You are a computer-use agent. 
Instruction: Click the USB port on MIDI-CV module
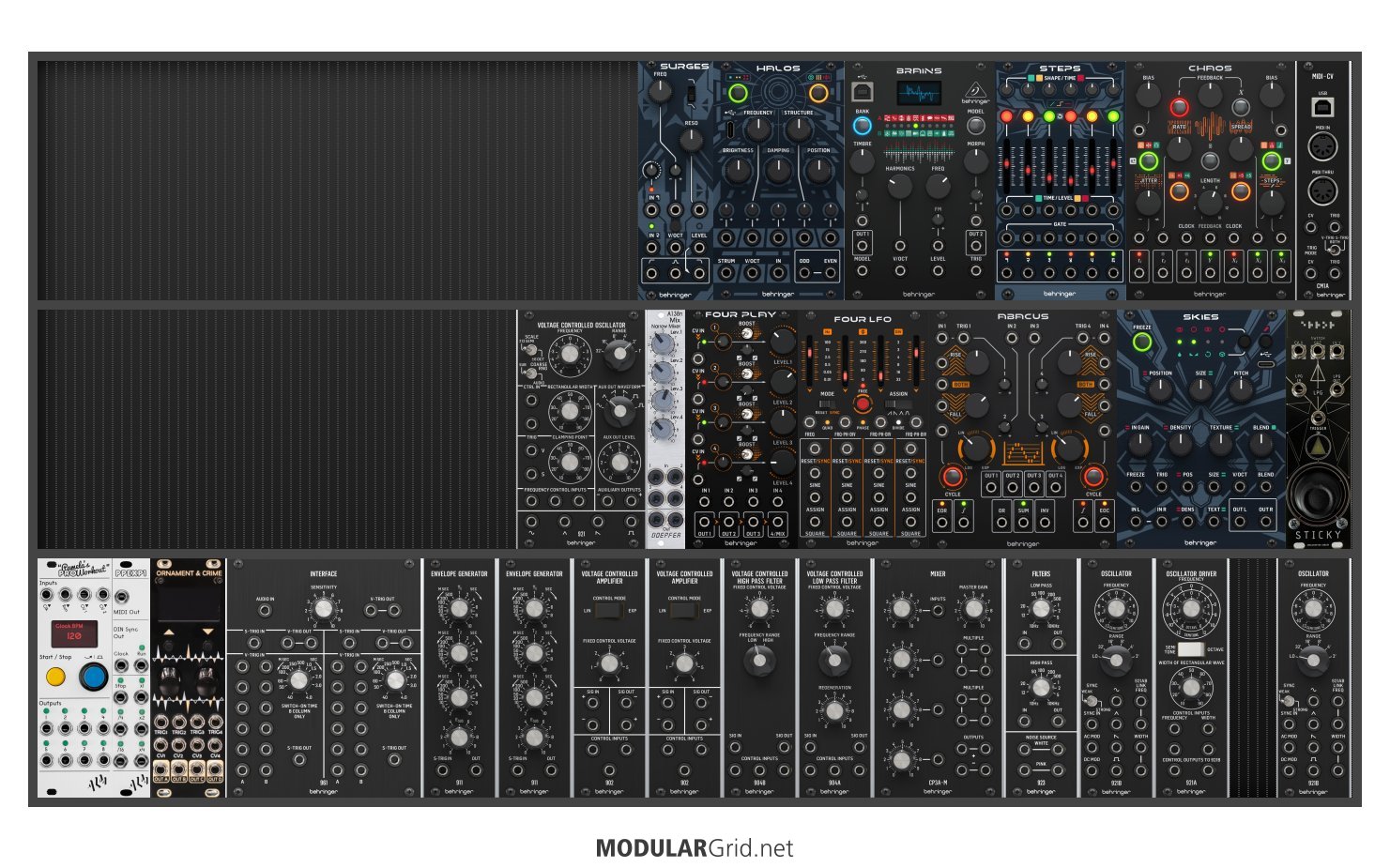[x=1322, y=108]
